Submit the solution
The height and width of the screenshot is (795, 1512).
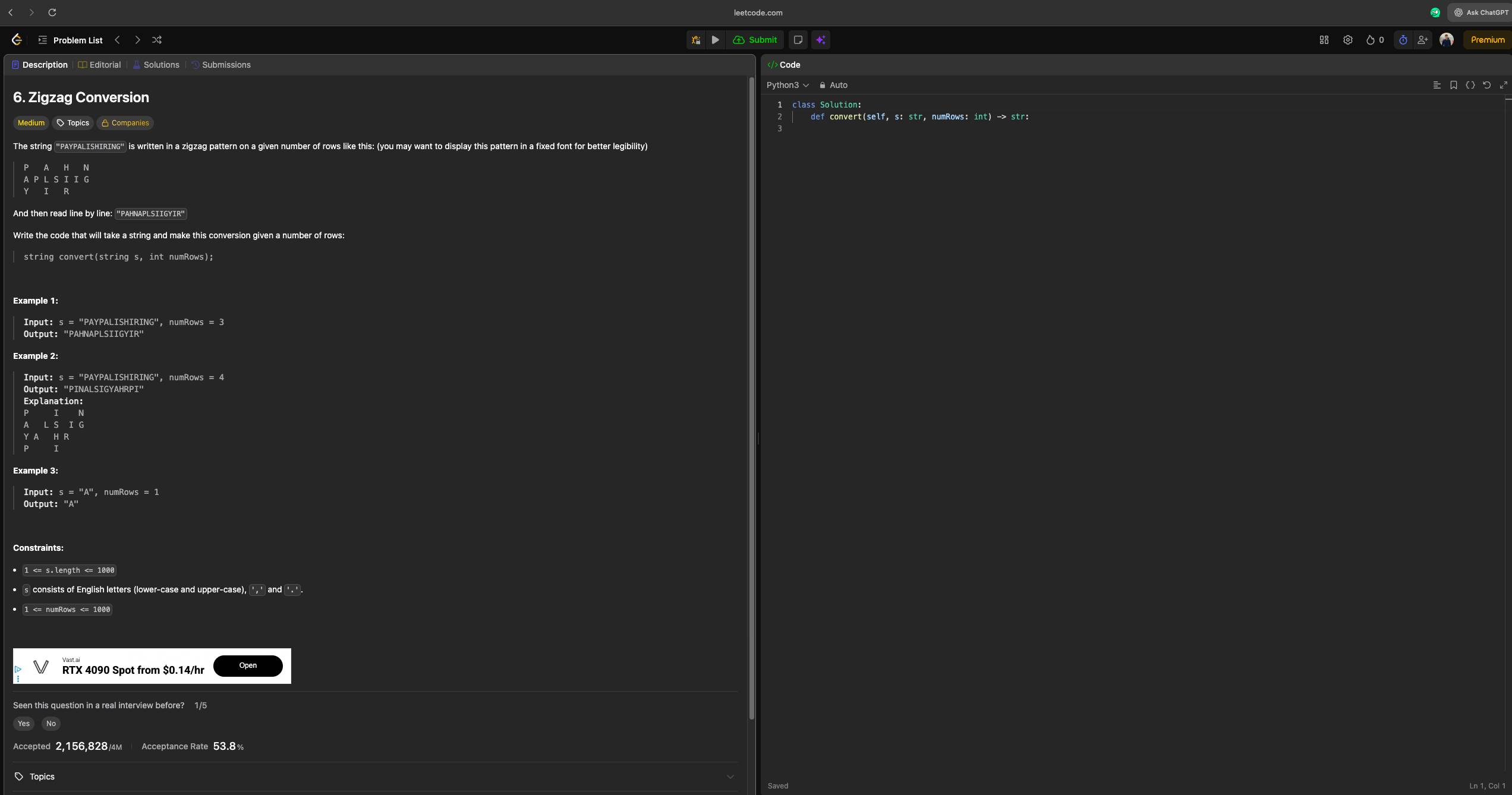755,40
